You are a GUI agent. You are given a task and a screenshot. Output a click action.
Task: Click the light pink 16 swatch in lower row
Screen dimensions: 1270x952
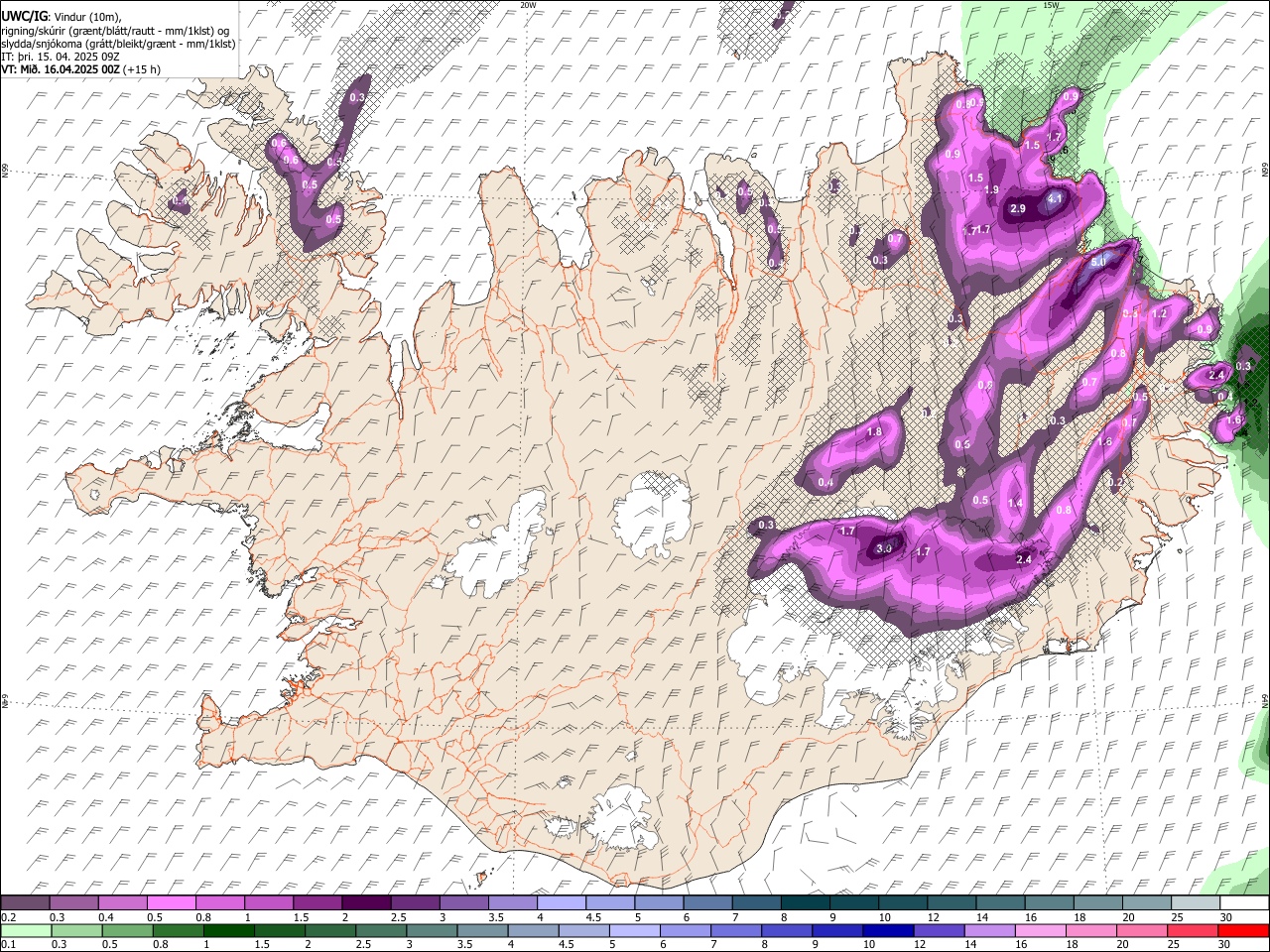[x=1041, y=931]
